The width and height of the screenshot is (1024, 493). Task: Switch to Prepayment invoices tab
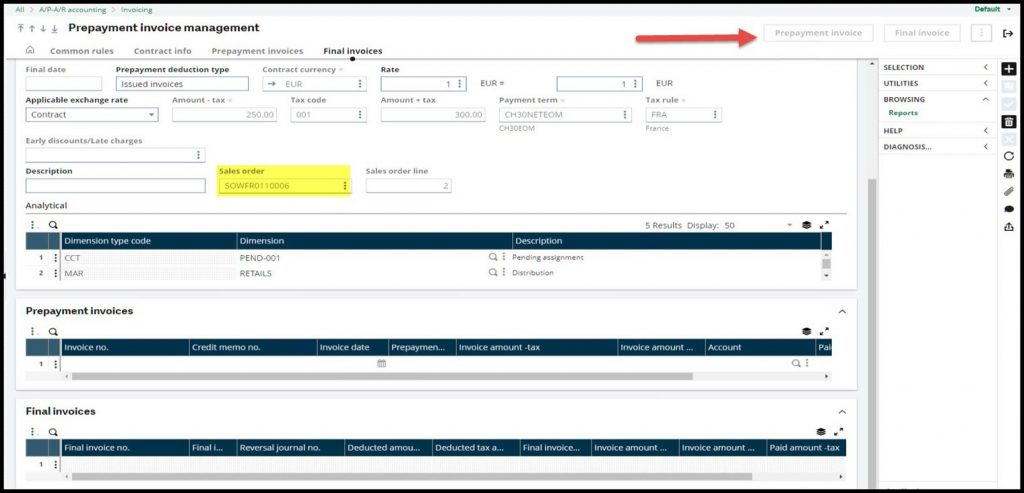[x=257, y=51]
